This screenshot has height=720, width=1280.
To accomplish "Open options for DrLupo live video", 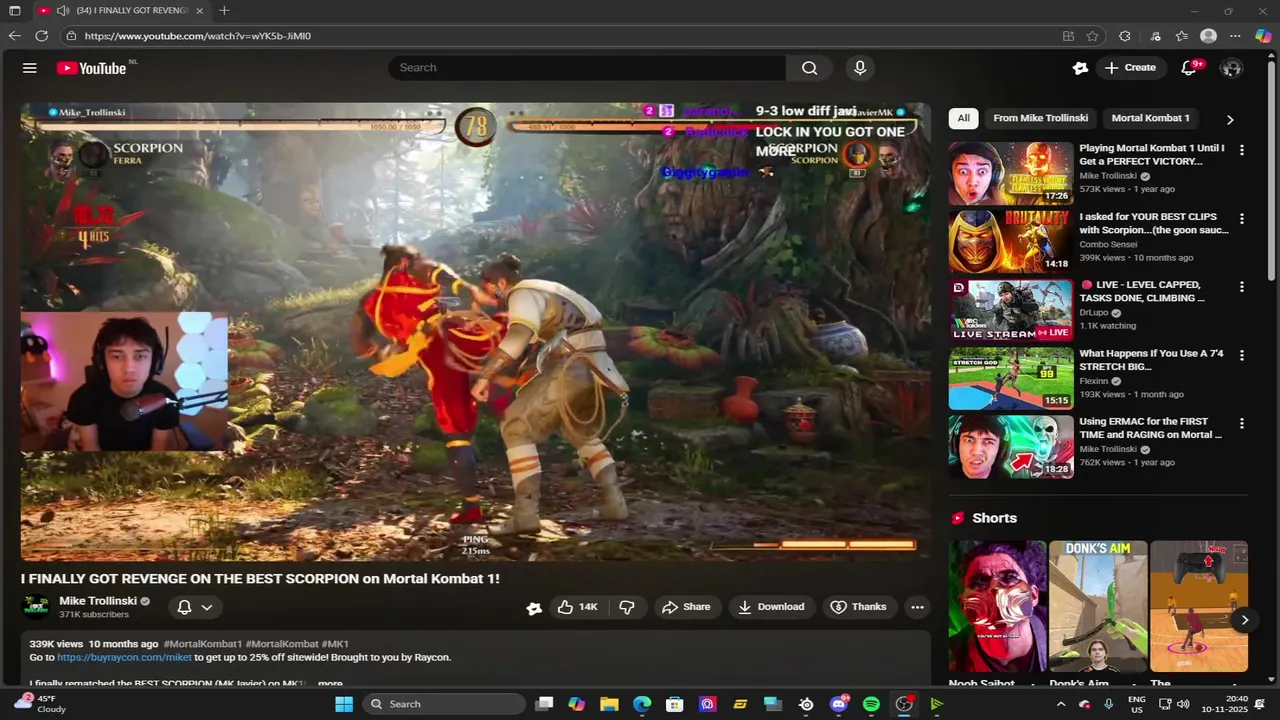I will click(1242, 287).
